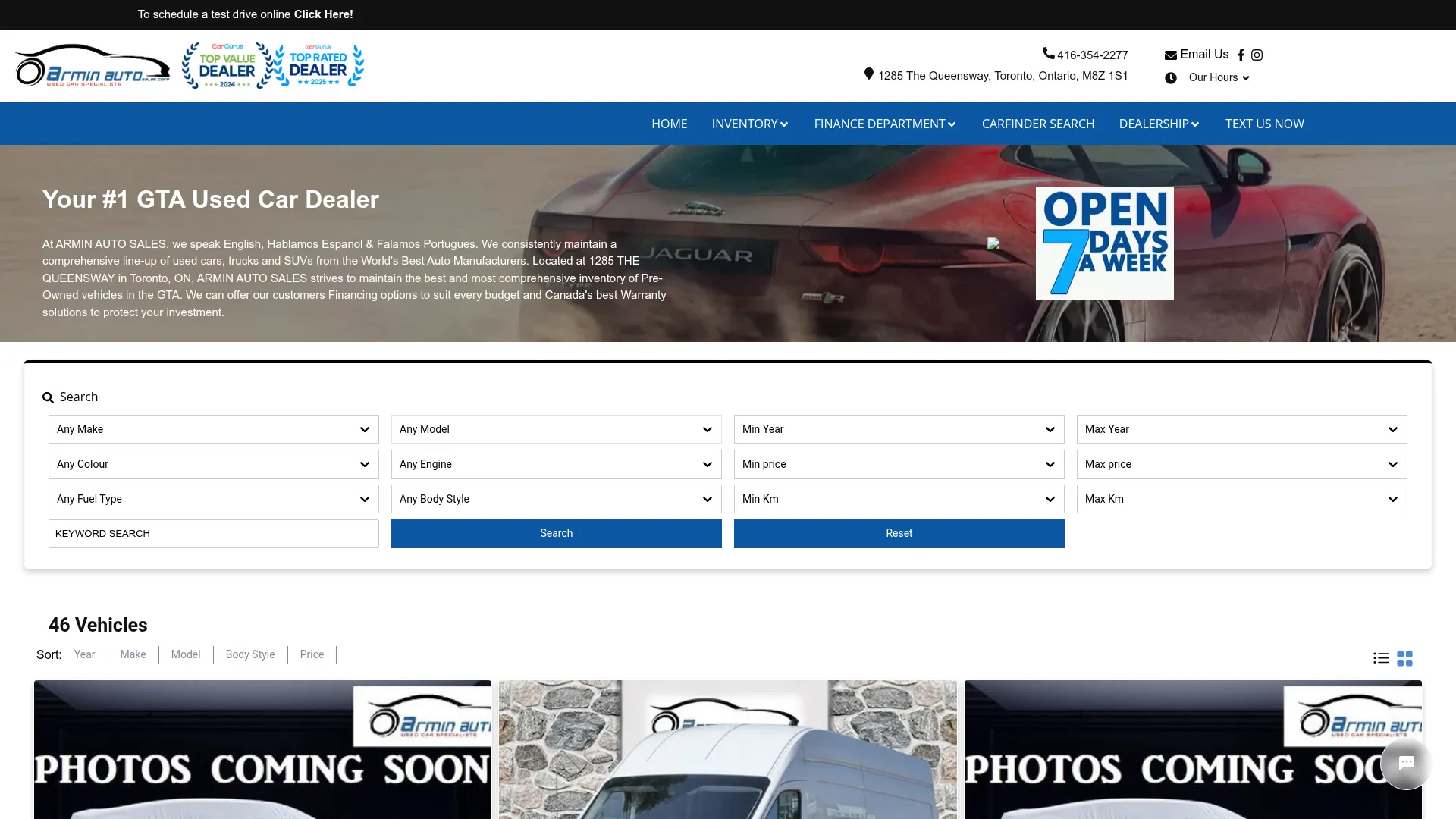The width and height of the screenshot is (1456, 819).
Task: Open the Min price dropdown
Action: pos(899,464)
